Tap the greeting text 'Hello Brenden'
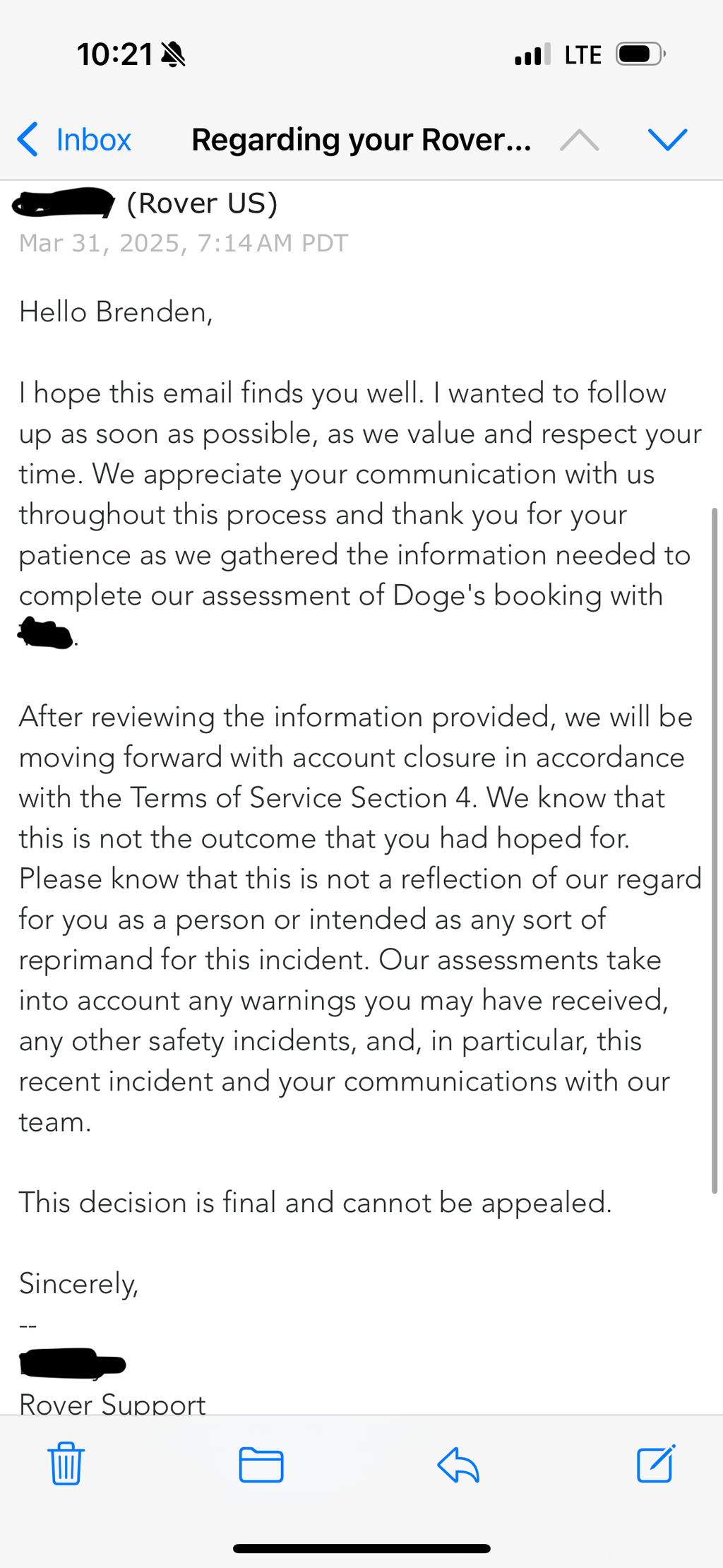The image size is (723, 1568). [117, 311]
